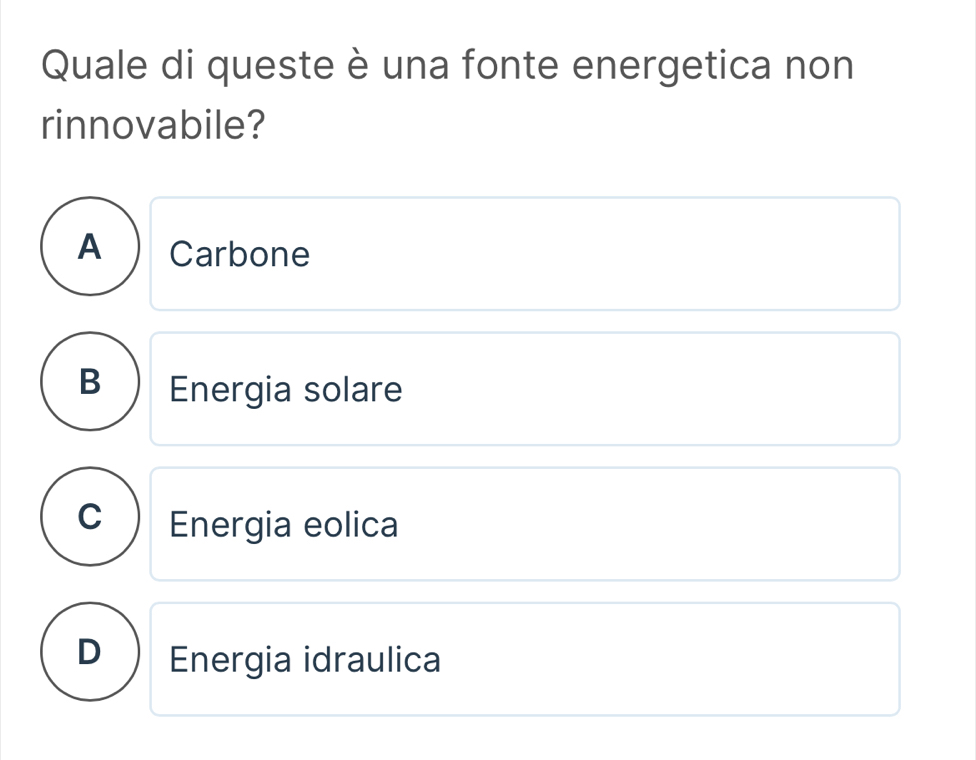Select the letter A circle

coord(91,246)
